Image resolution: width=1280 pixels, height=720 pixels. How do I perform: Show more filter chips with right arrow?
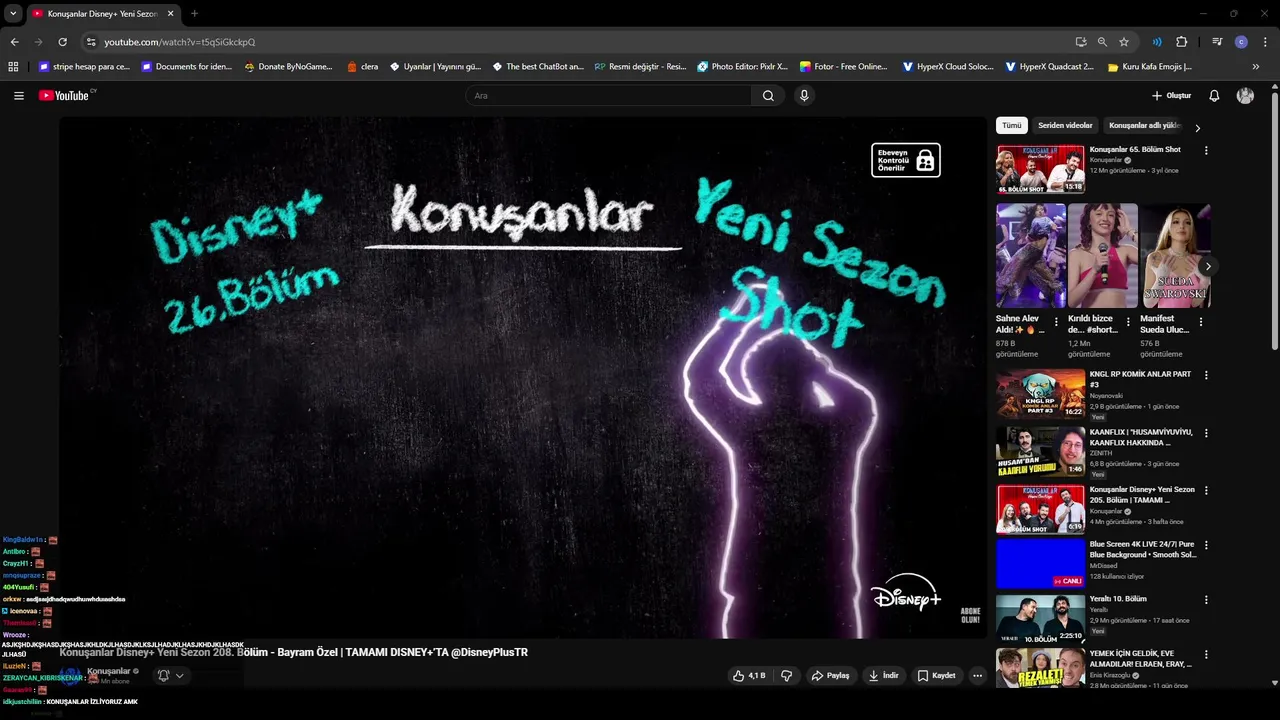point(1197,127)
